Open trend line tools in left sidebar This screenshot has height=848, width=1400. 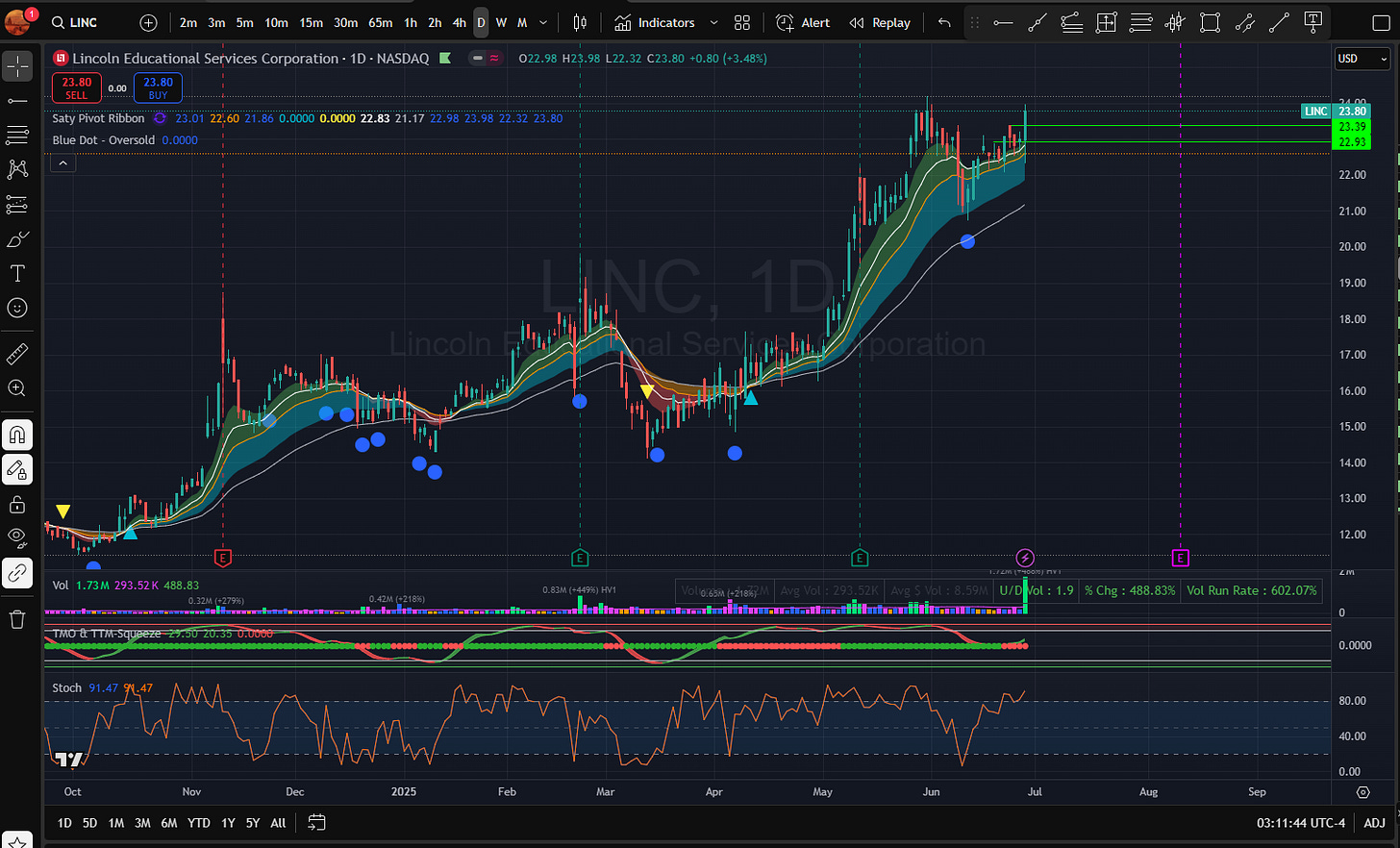coord(17,100)
